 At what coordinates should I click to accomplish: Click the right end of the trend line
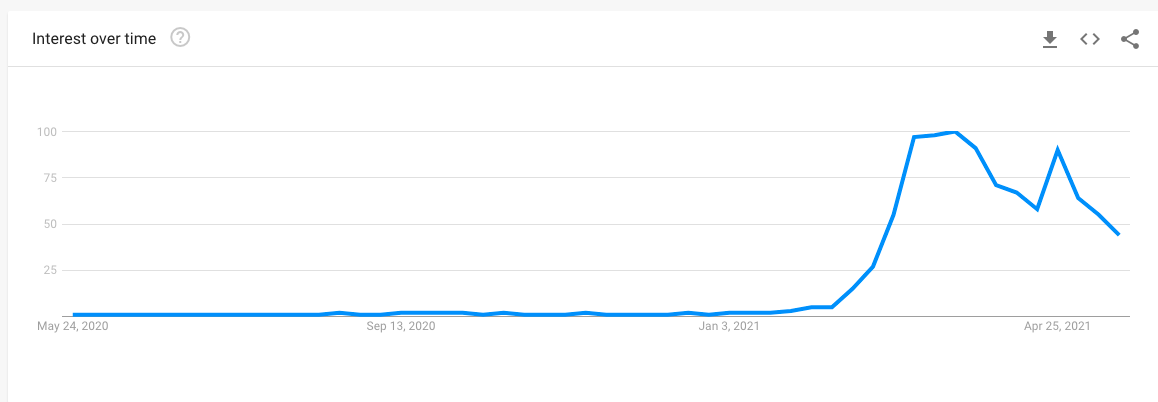pyautogui.click(x=1118, y=234)
